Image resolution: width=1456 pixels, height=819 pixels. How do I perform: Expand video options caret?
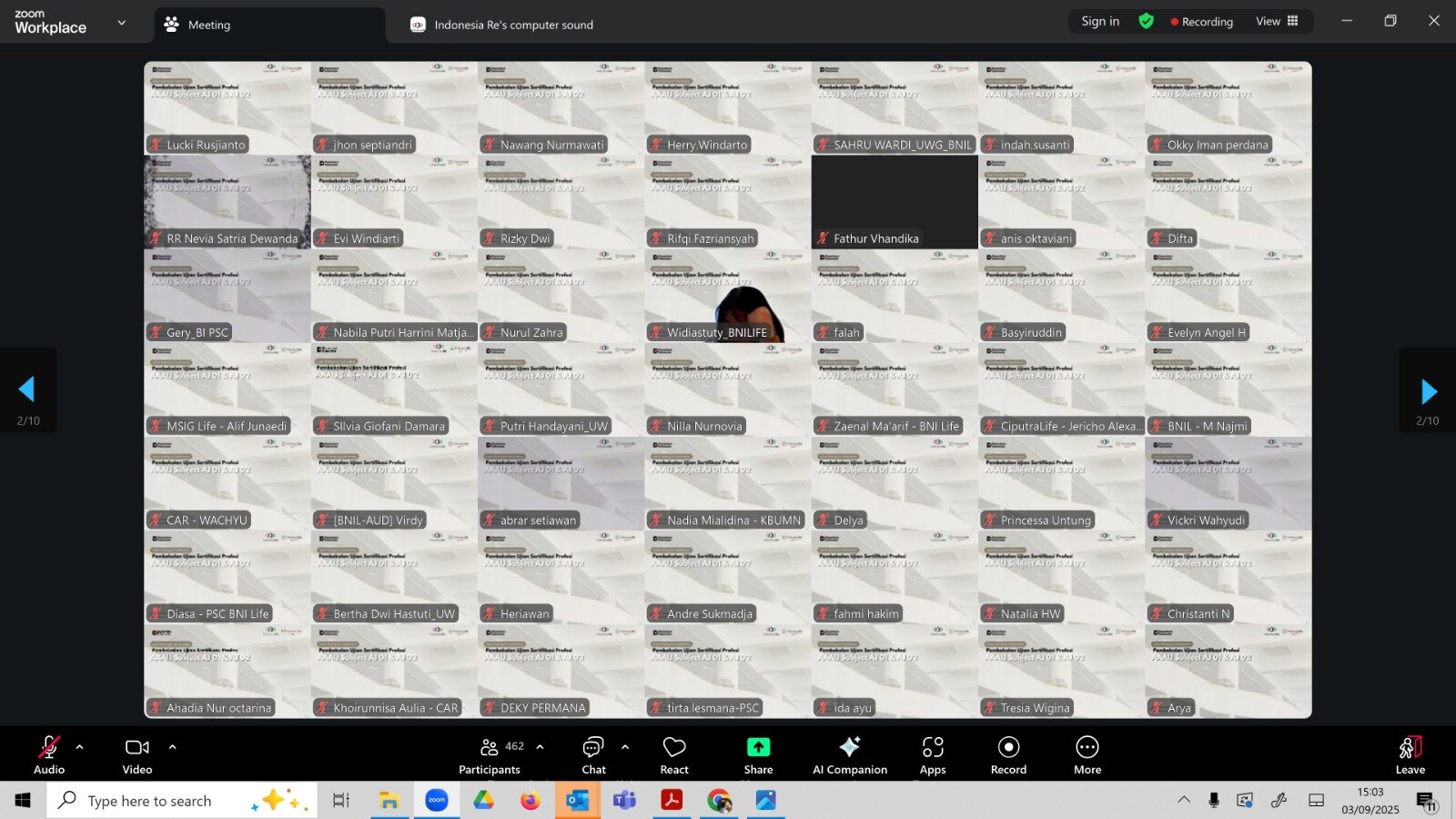(173, 747)
